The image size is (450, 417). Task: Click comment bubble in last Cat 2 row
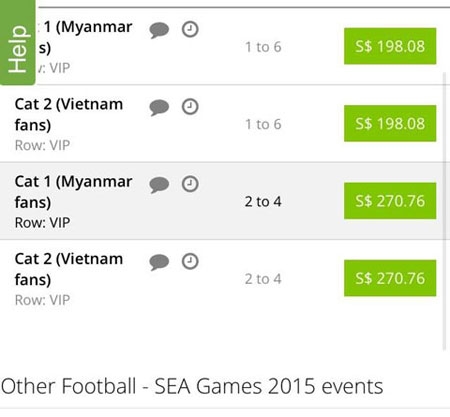pos(159,262)
